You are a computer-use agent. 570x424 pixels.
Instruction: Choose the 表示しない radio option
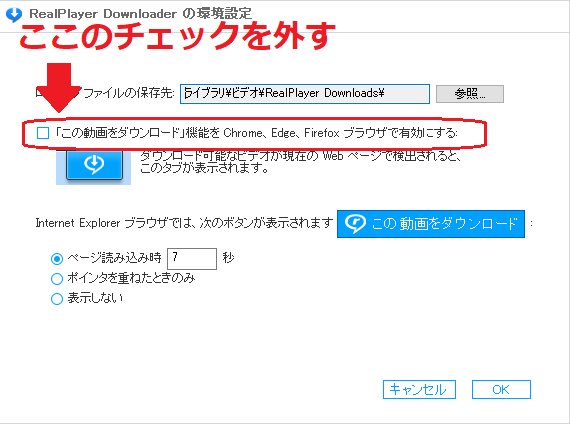pyautogui.click(x=57, y=299)
